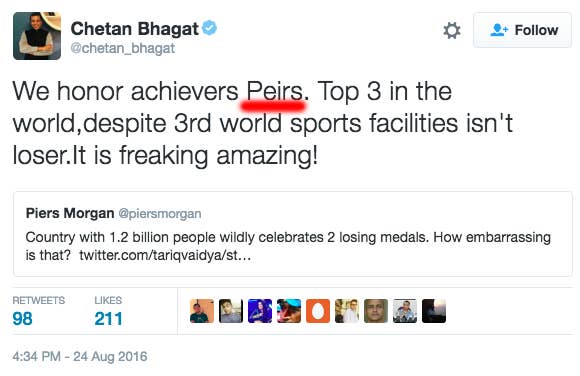Open the orange egg default avatar
Viewport: 580px width, 376px height.
tap(318, 311)
